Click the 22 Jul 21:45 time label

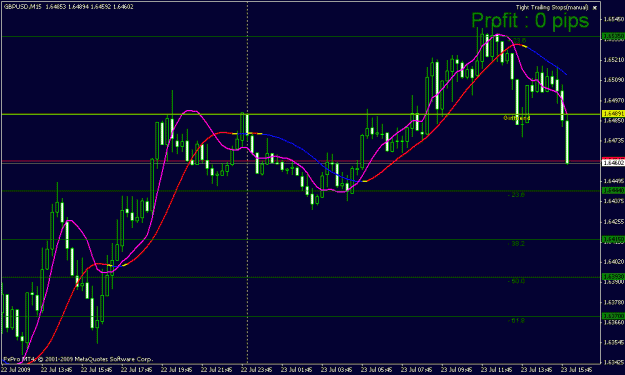216,369
